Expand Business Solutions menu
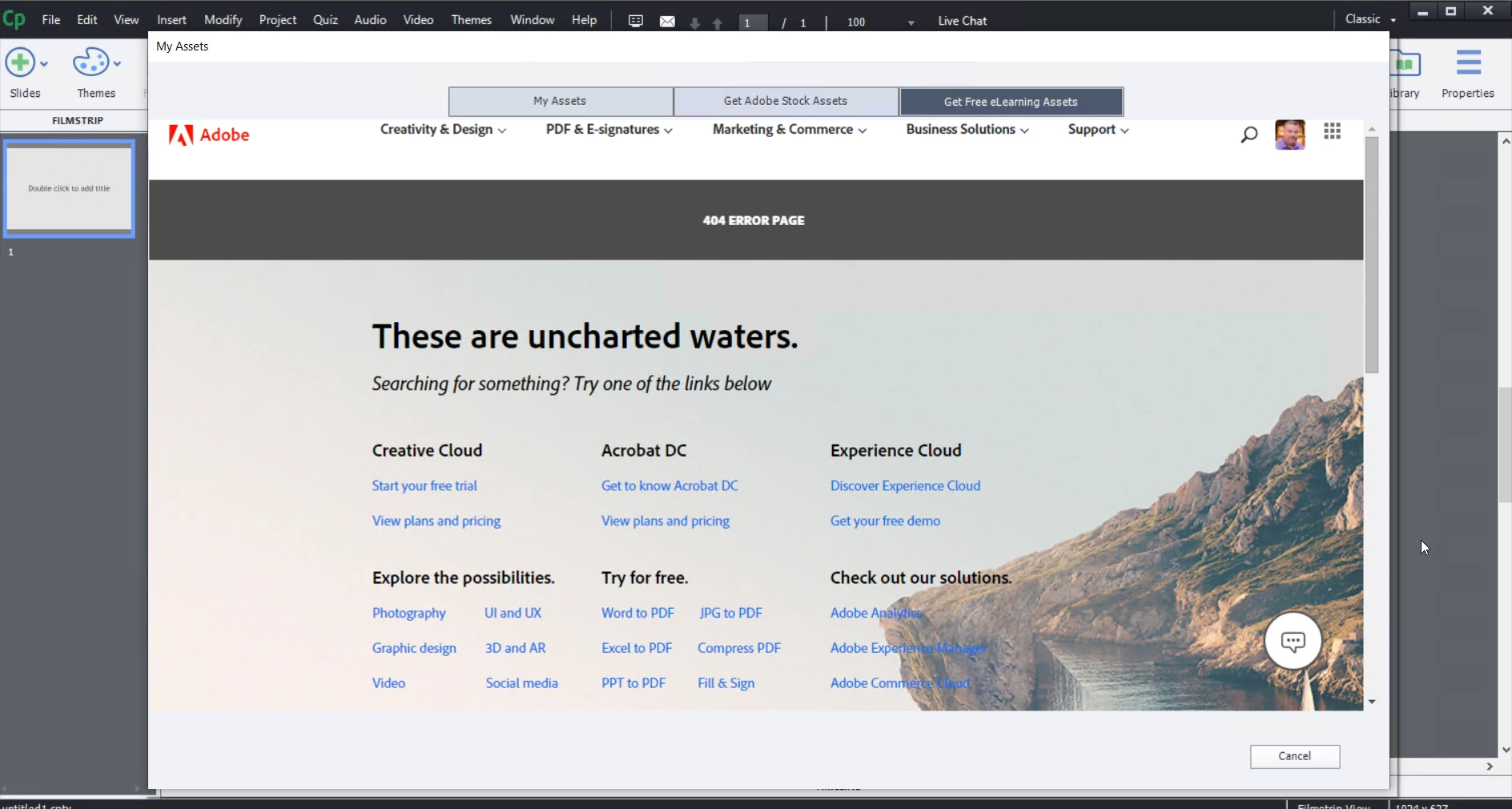The height and width of the screenshot is (809, 1512). [967, 130]
